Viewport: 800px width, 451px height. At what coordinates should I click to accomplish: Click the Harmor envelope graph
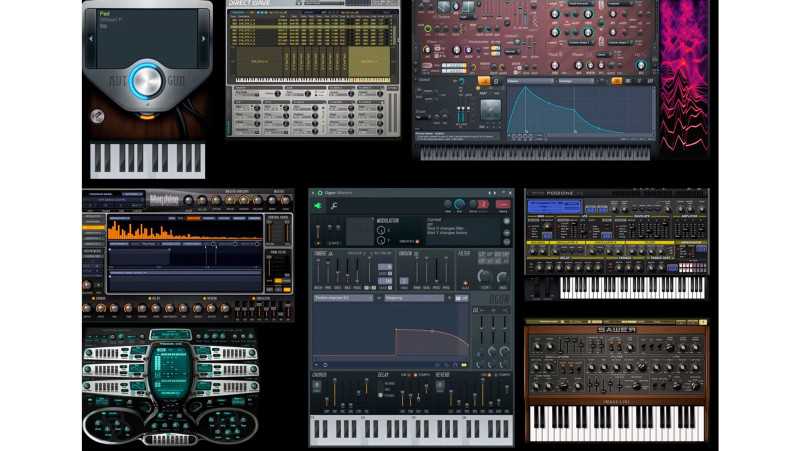(x=581, y=111)
